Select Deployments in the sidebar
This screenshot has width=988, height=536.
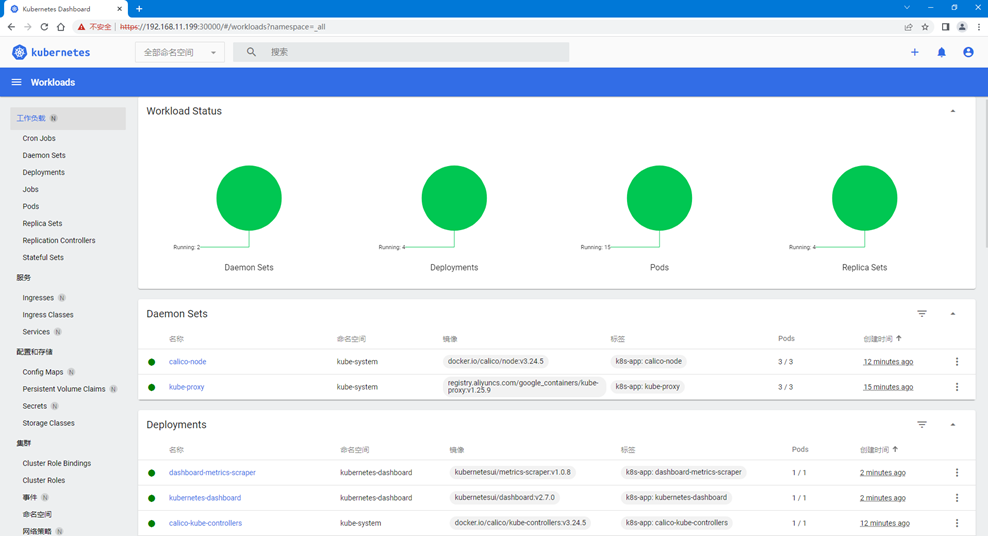[43, 172]
